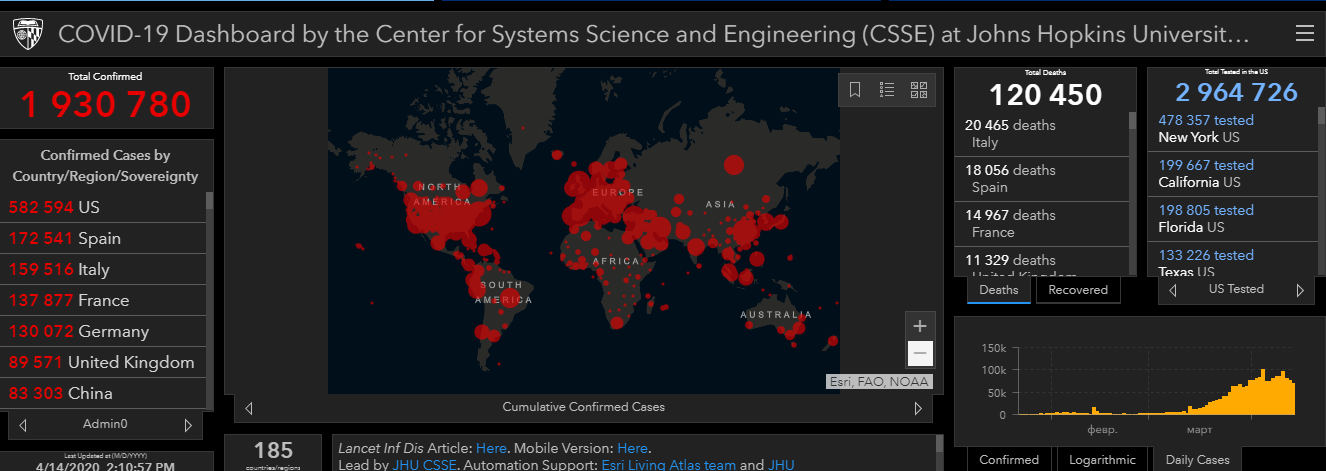This screenshot has height=471, width=1326.
Task: Switch chart to Confirmed tab
Action: point(1009,460)
